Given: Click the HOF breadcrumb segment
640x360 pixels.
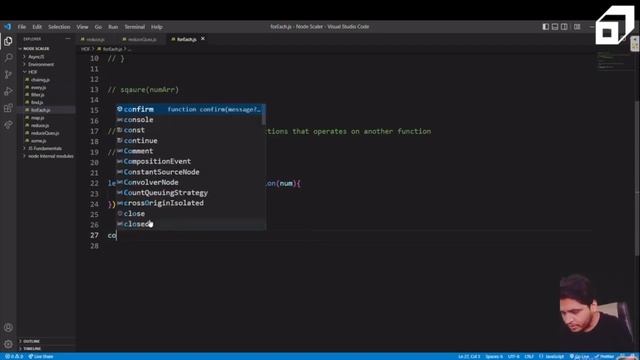Looking at the screenshot, I should coord(85,49).
